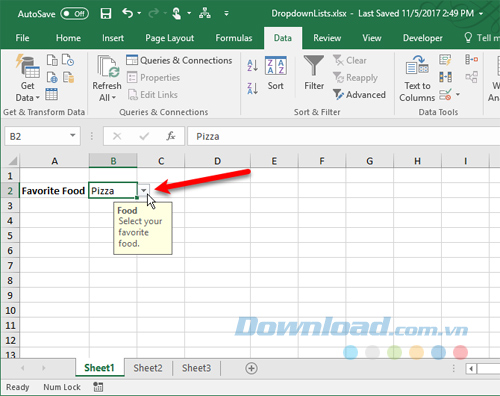Click Queries & Connections button
This screenshot has width=500, height=396.
[x=179, y=60]
